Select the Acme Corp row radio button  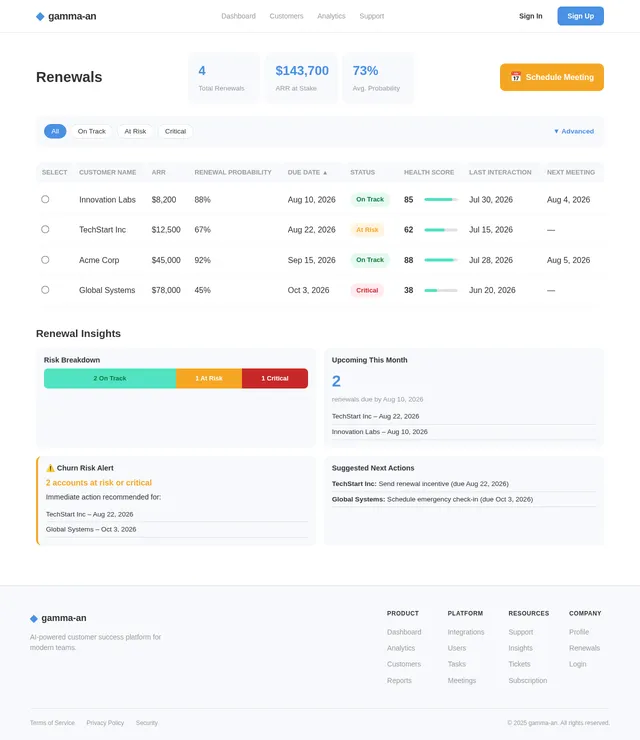tap(45, 260)
